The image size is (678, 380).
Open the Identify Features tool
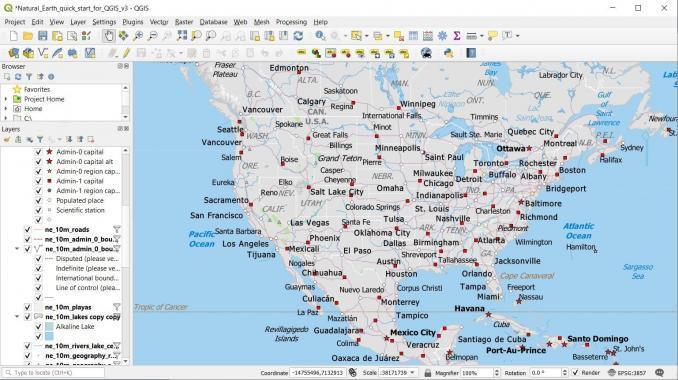point(320,36)
